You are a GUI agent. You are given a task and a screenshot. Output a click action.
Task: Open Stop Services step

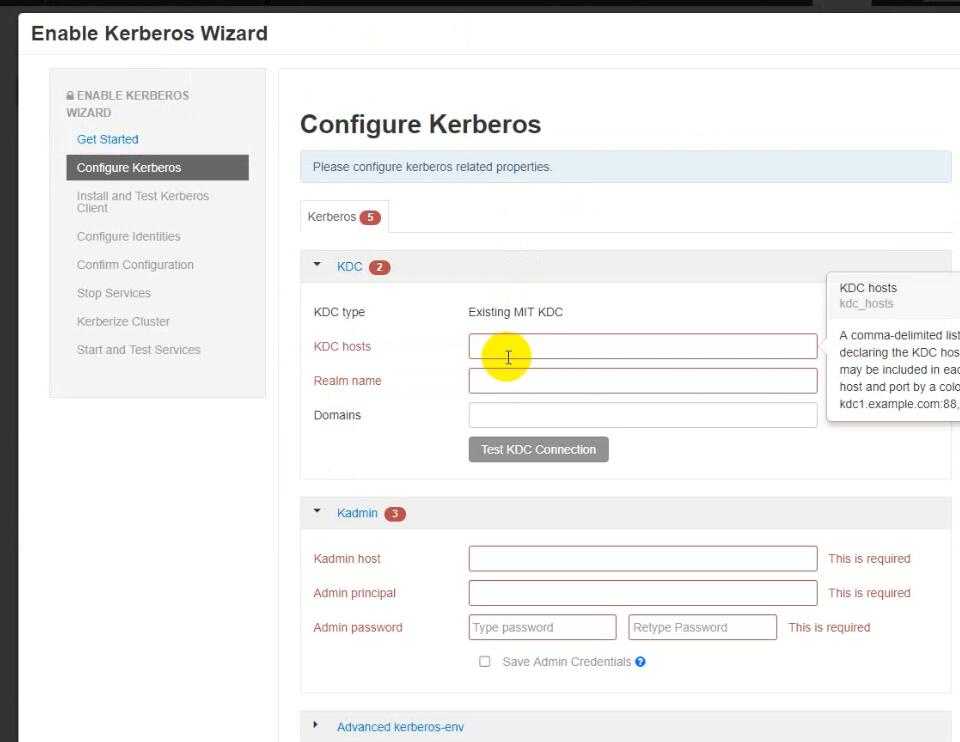(x=114, y=293)
